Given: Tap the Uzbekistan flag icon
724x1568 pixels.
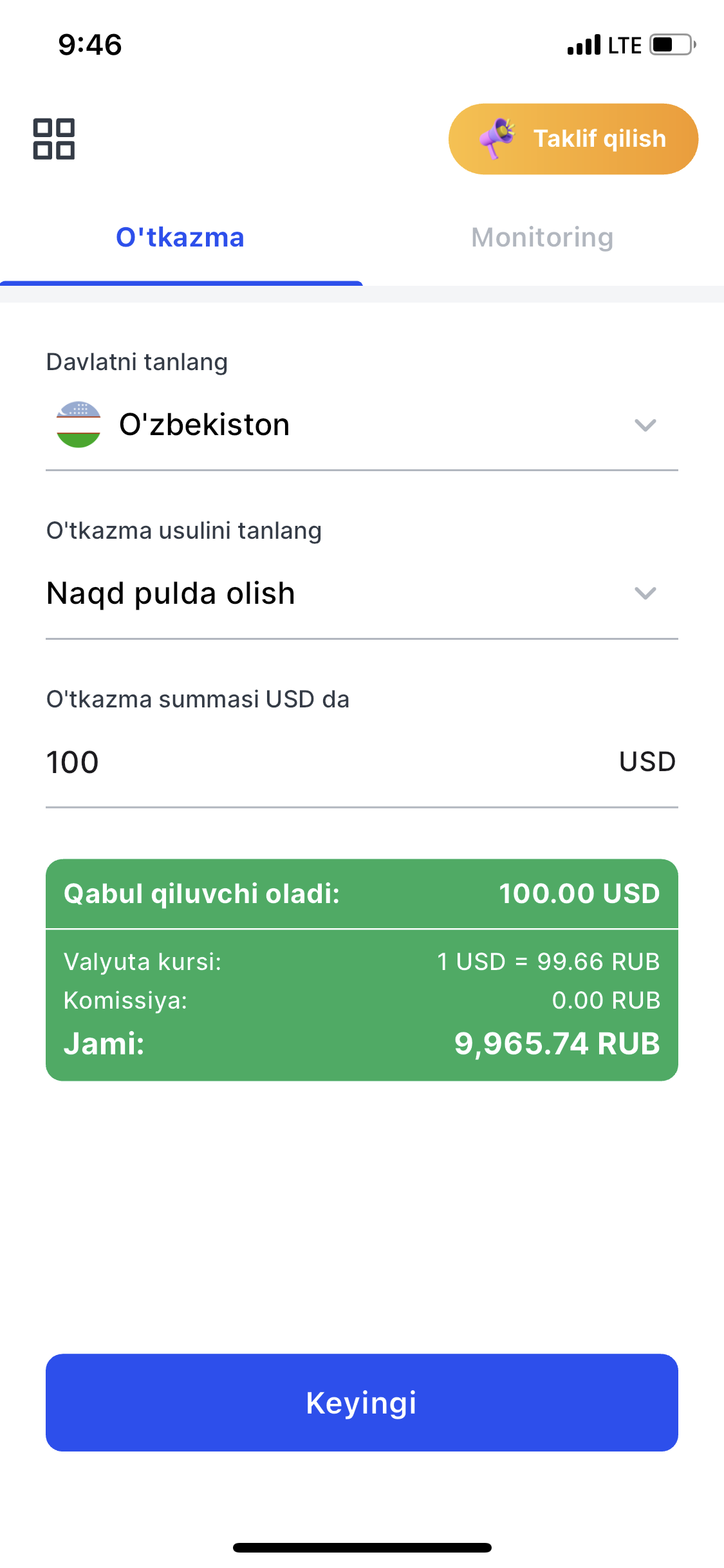Looking at the screenshot, I should click(x=79, y=425).
